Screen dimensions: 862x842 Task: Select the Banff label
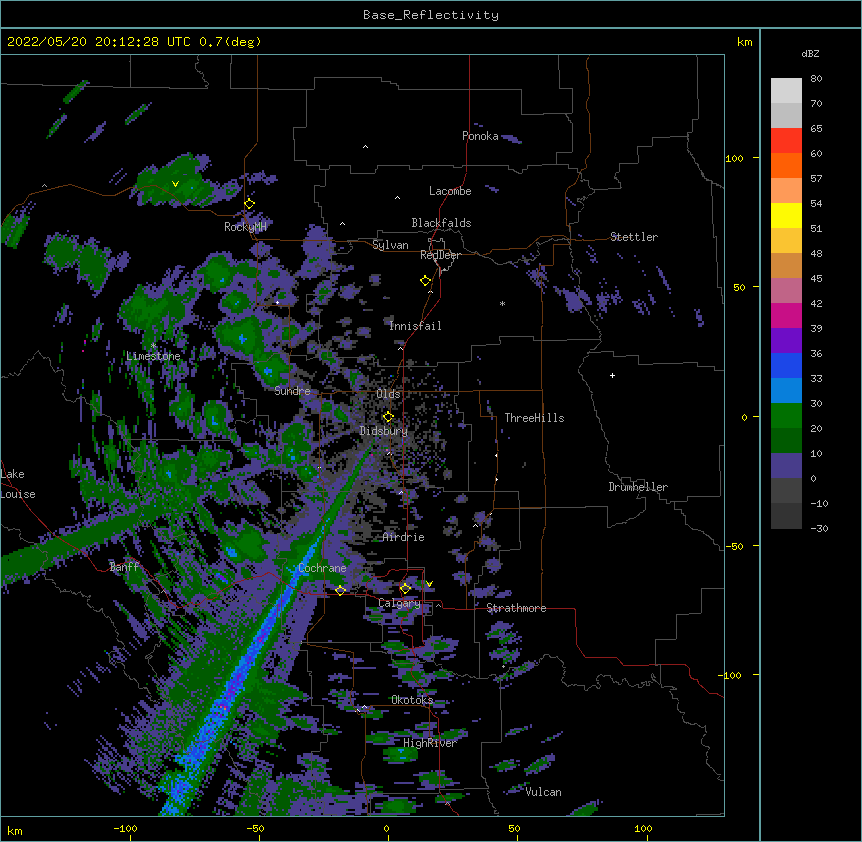click(124, 567)
